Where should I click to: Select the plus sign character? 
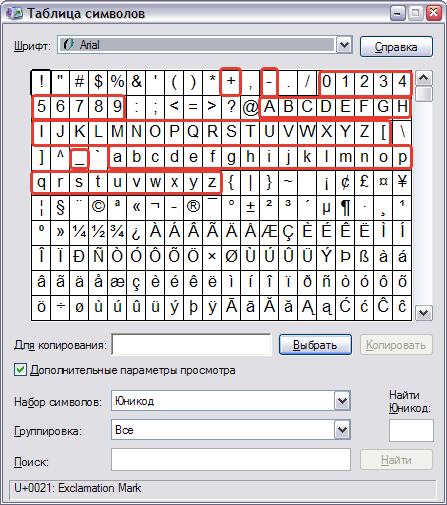(231, 82)
